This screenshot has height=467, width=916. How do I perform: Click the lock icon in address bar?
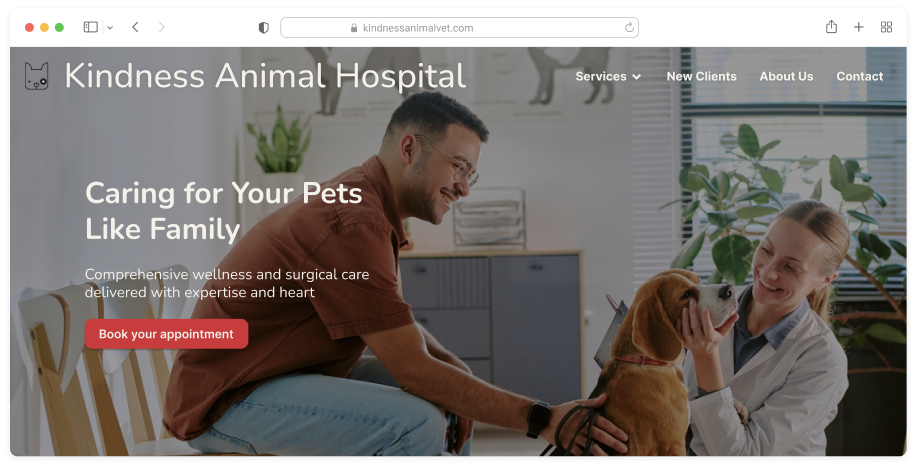(354, 28)
